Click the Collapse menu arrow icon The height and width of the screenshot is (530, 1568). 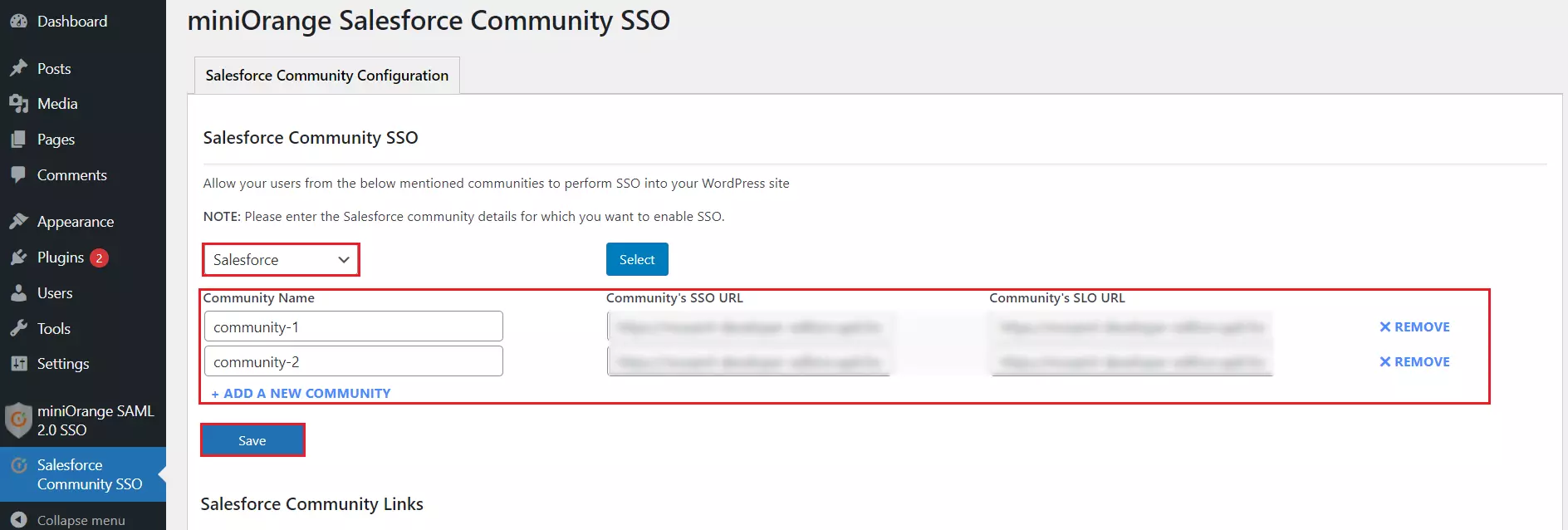[18, 520]
